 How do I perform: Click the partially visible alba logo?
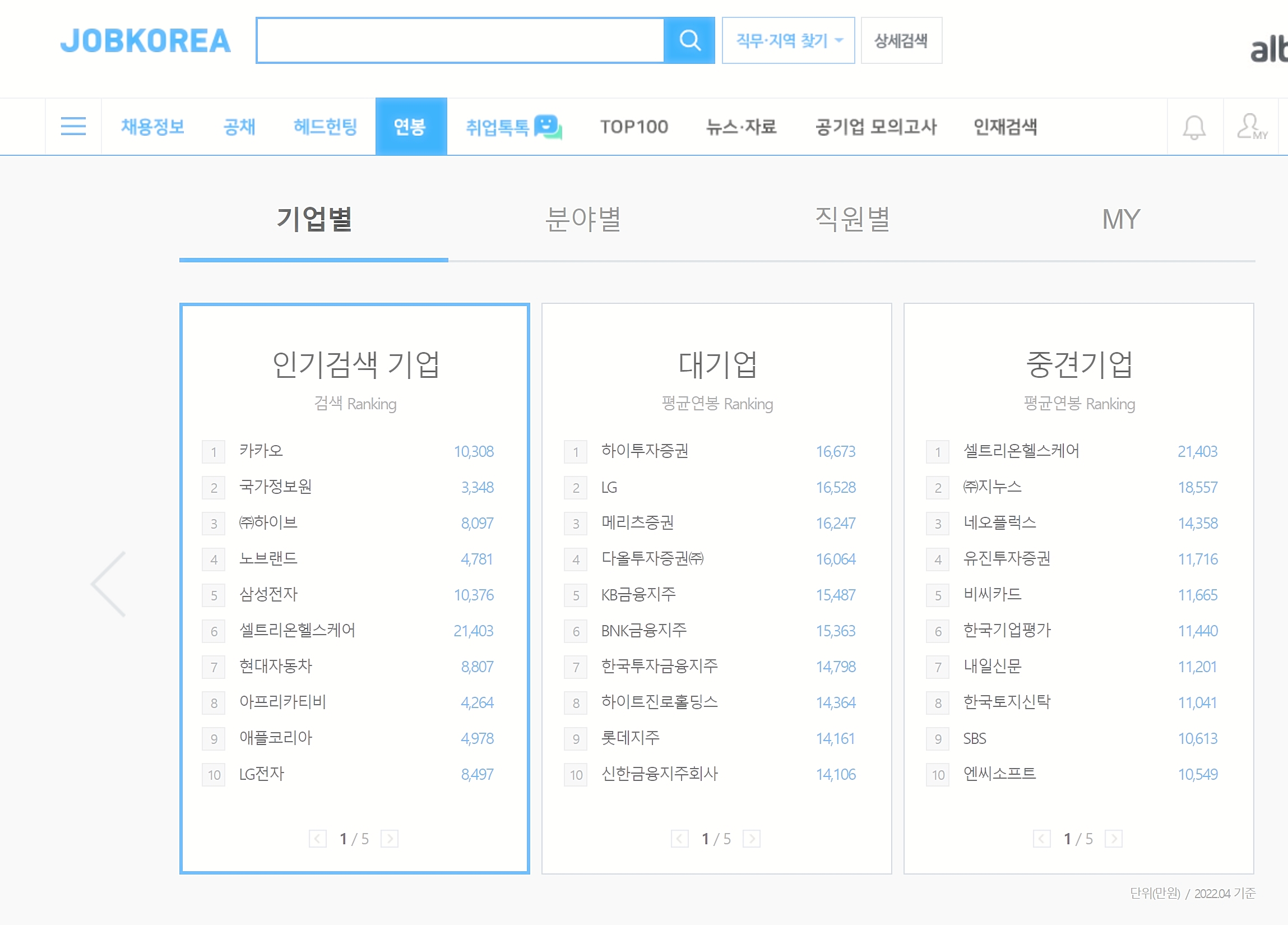pyautogui.click(x=1269, y=49)
